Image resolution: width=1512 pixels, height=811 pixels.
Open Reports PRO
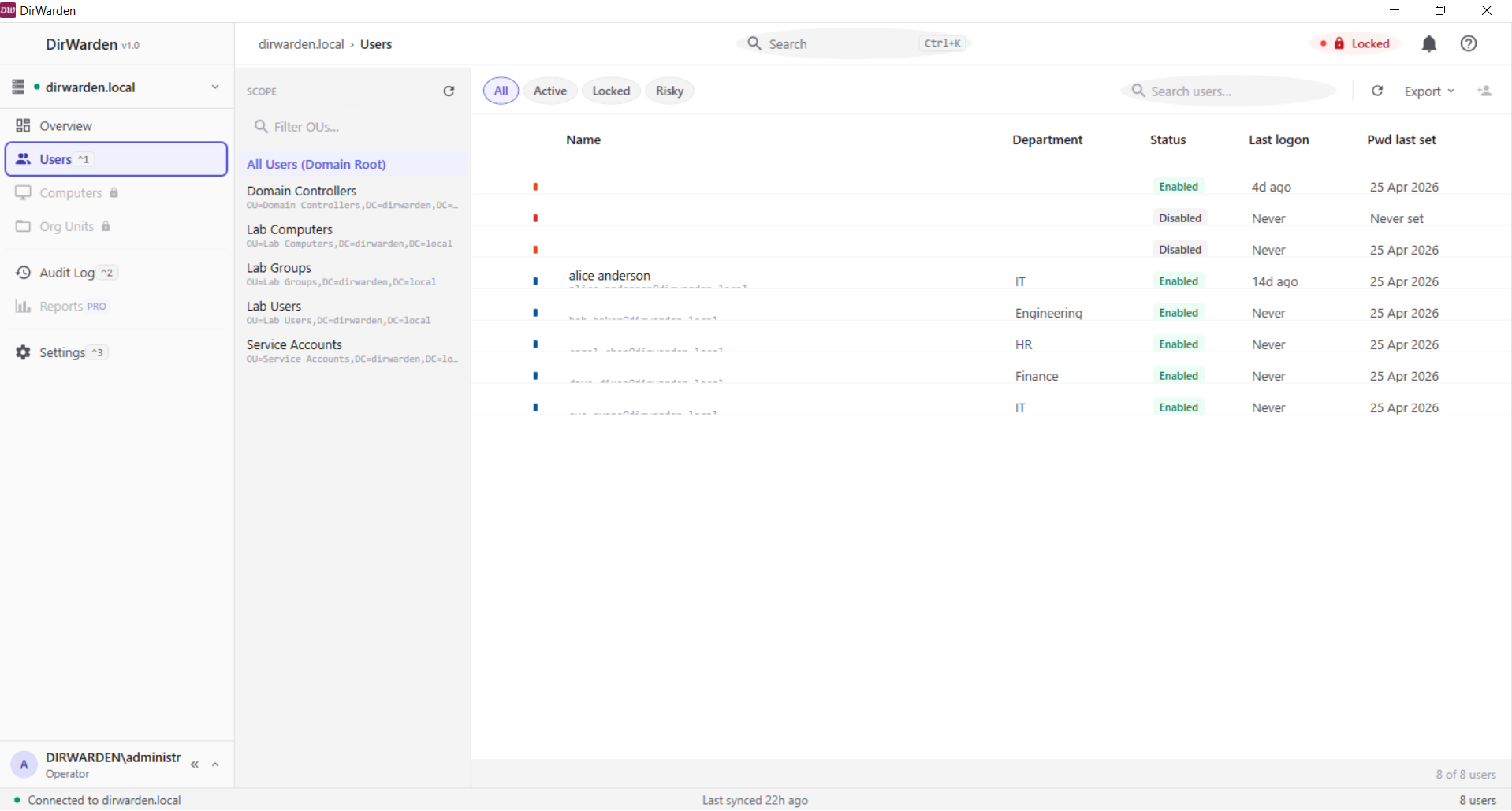coord(116,307)
